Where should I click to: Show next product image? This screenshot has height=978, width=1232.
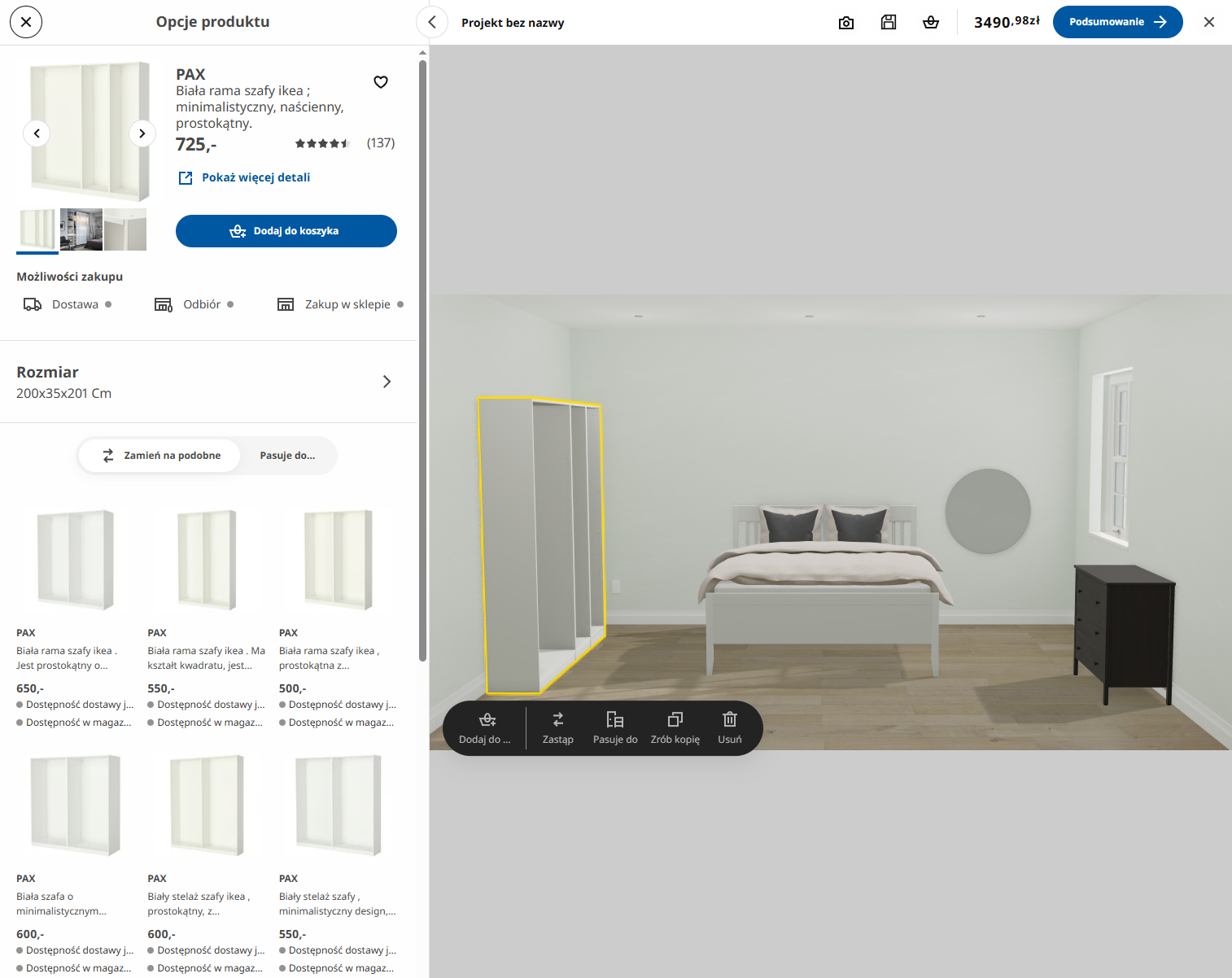142,133
